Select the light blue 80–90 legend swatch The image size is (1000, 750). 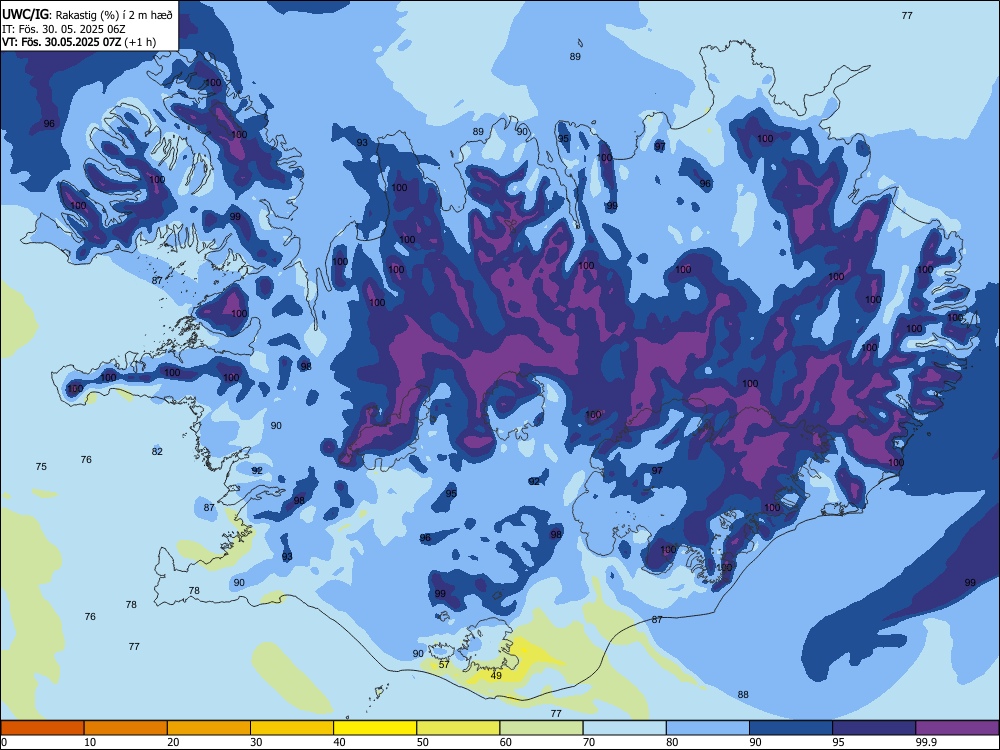click(708, 728)
